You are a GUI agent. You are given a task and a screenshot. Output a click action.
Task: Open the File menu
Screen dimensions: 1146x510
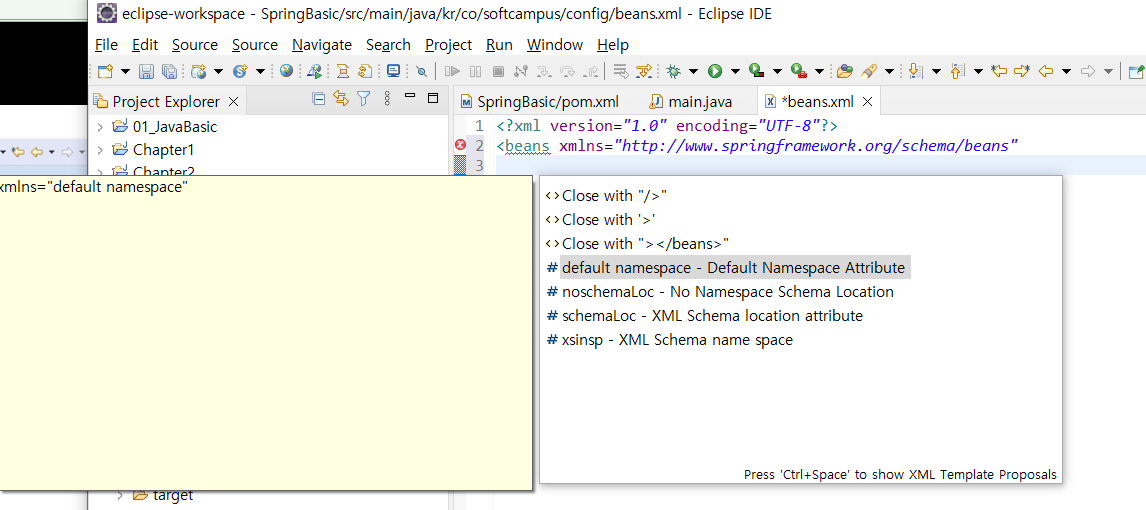(x=106, y=45)
